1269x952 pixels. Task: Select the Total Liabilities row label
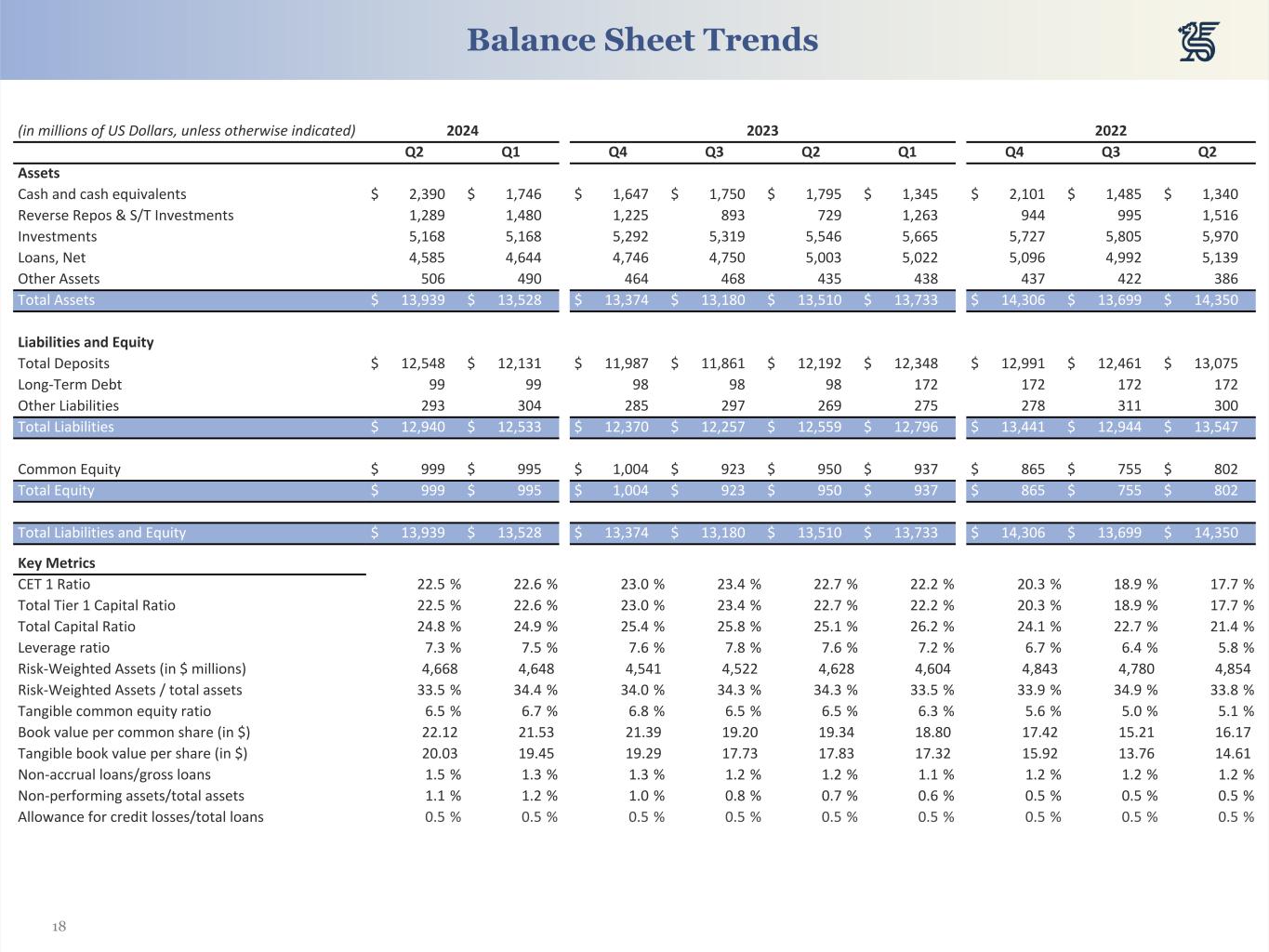[x=66, y=427]
